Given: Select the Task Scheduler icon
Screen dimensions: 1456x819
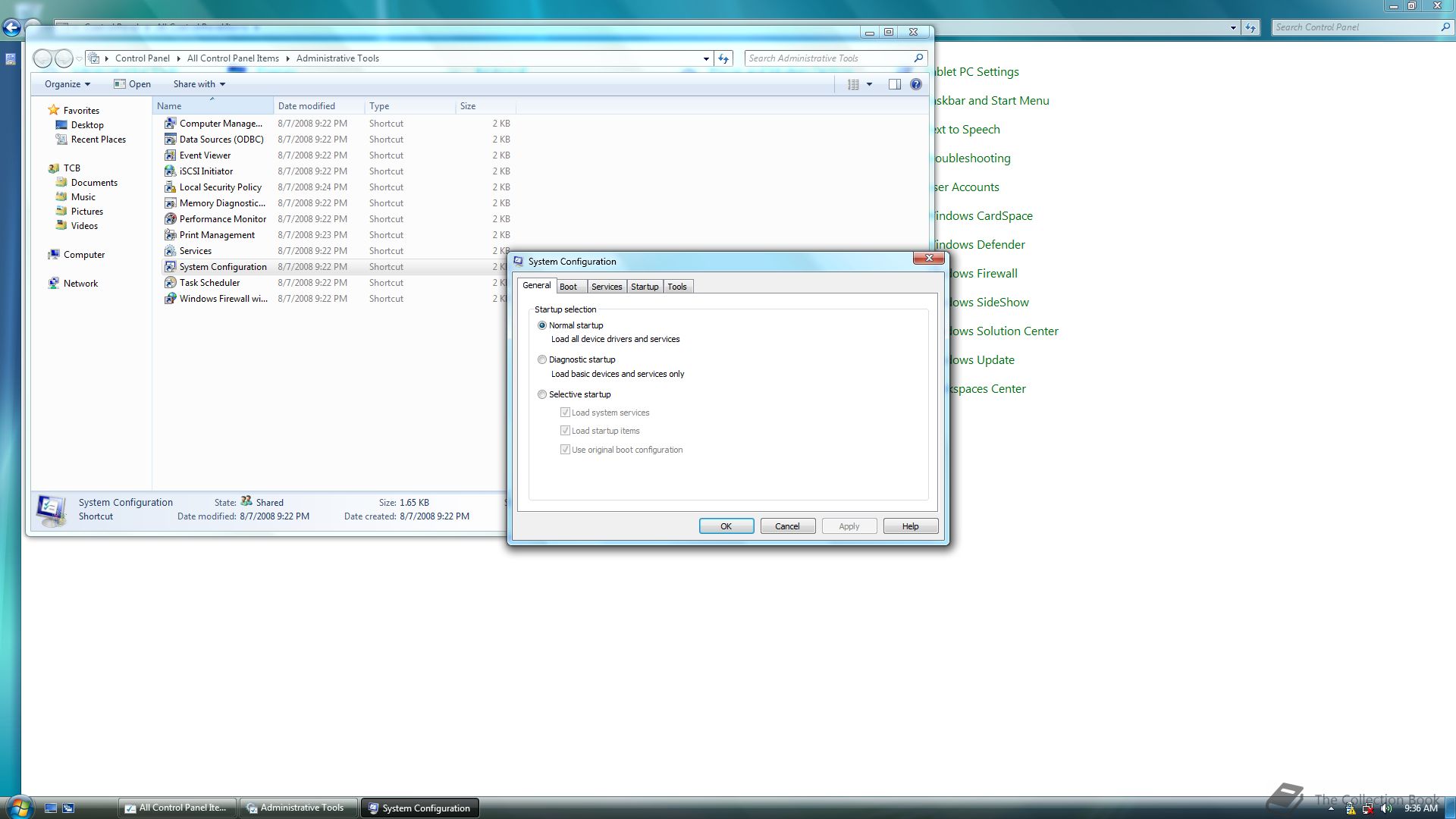Looking at the screenshot, I should point(171,283).
